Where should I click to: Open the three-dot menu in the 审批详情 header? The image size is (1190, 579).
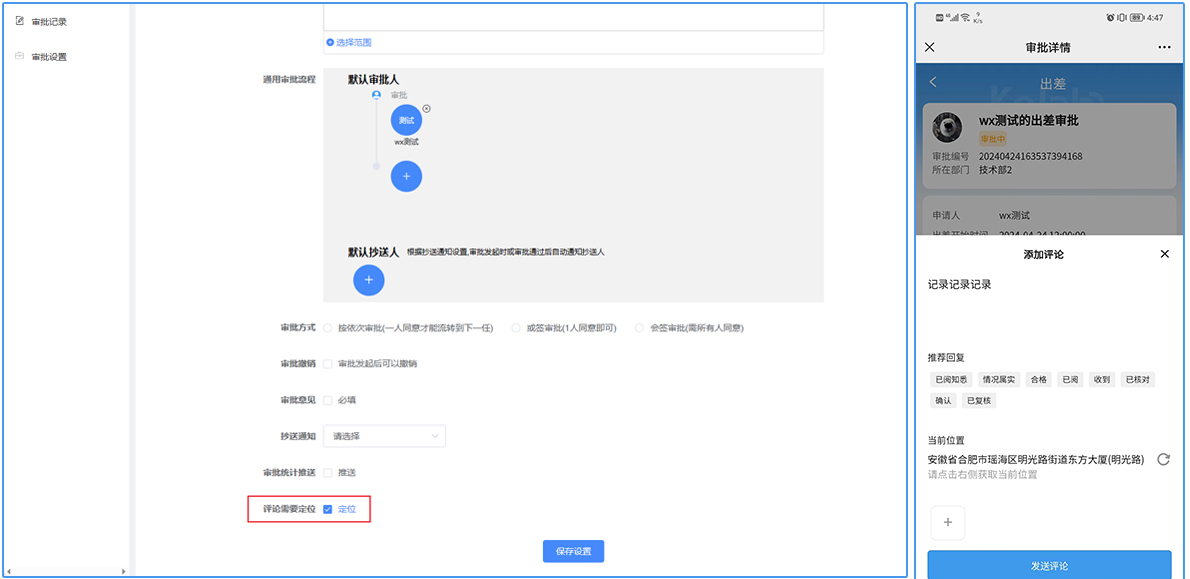tap(1165, 47)
